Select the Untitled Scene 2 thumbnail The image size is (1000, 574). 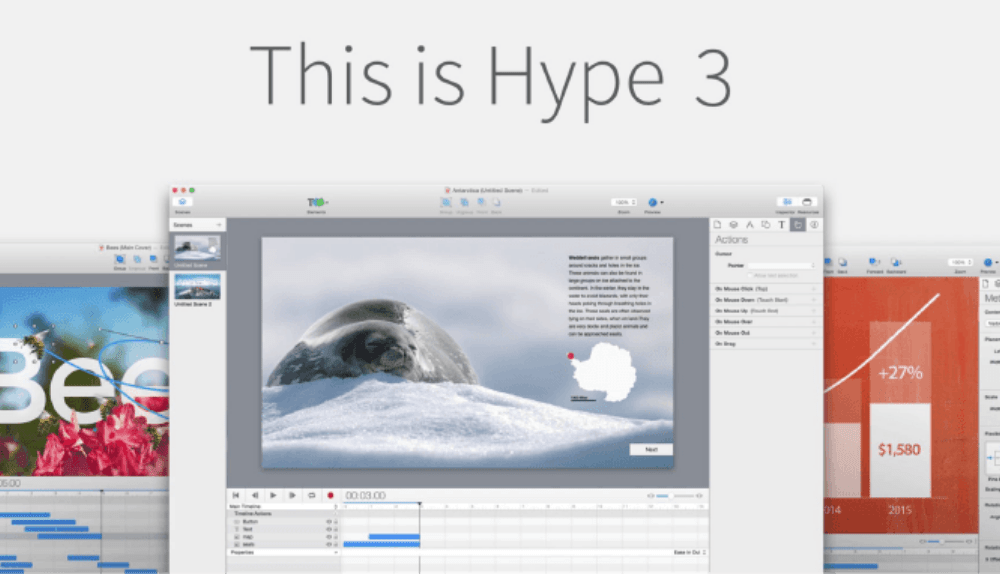tap(197, 286)
